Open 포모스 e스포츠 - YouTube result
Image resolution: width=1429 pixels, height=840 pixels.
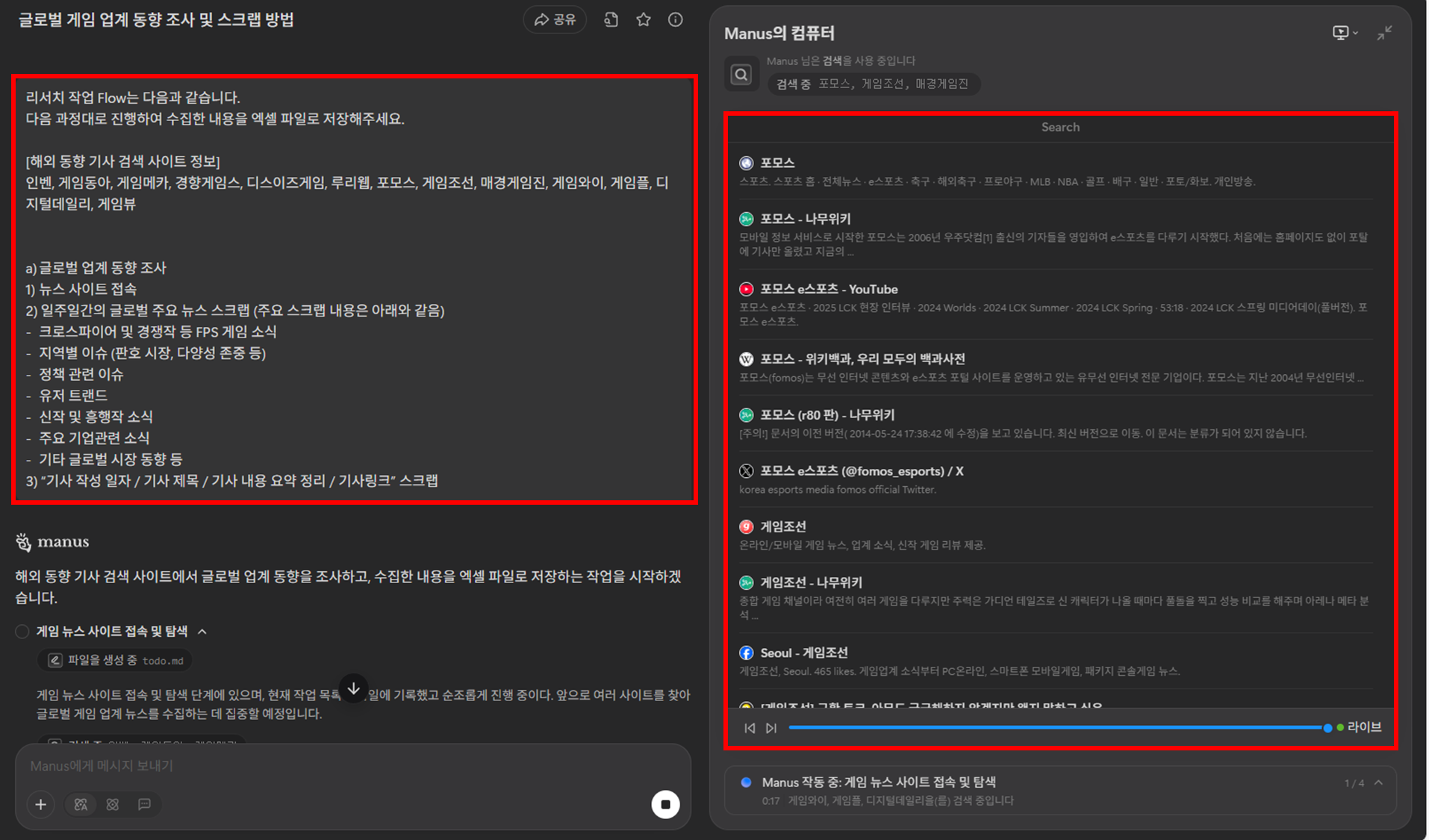pyautogui.click(x=829, y=289)
